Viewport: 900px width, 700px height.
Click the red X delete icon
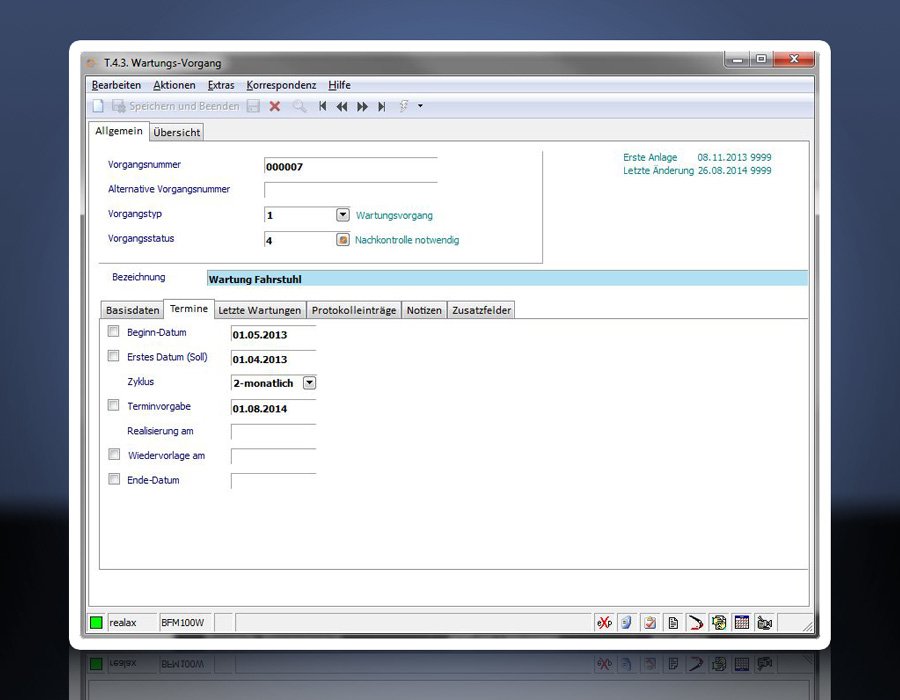(x=275, y=106)
